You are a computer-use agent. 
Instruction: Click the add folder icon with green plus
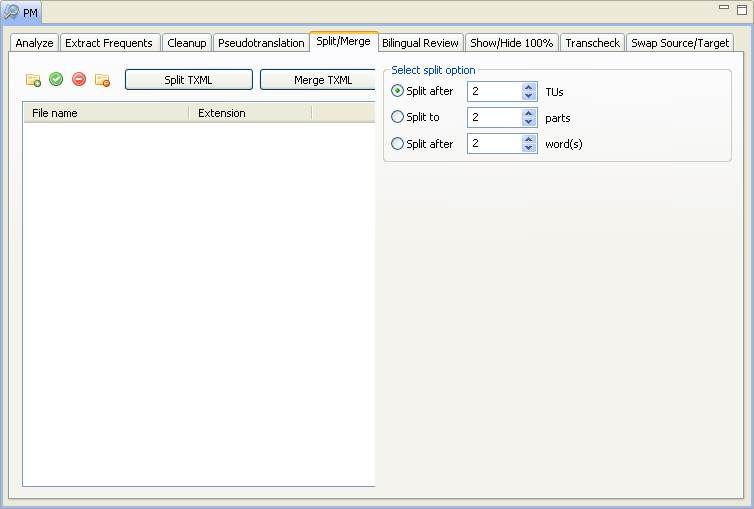pos(33,79)
